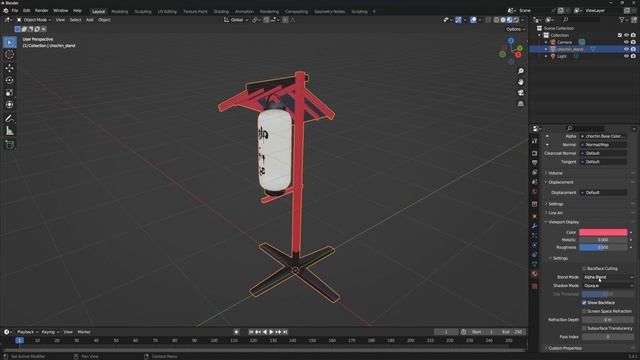Image resolution: width=640 pixels, height=360 pixels.
Task: Select the Cursor tool
Action: coord(10,55)
